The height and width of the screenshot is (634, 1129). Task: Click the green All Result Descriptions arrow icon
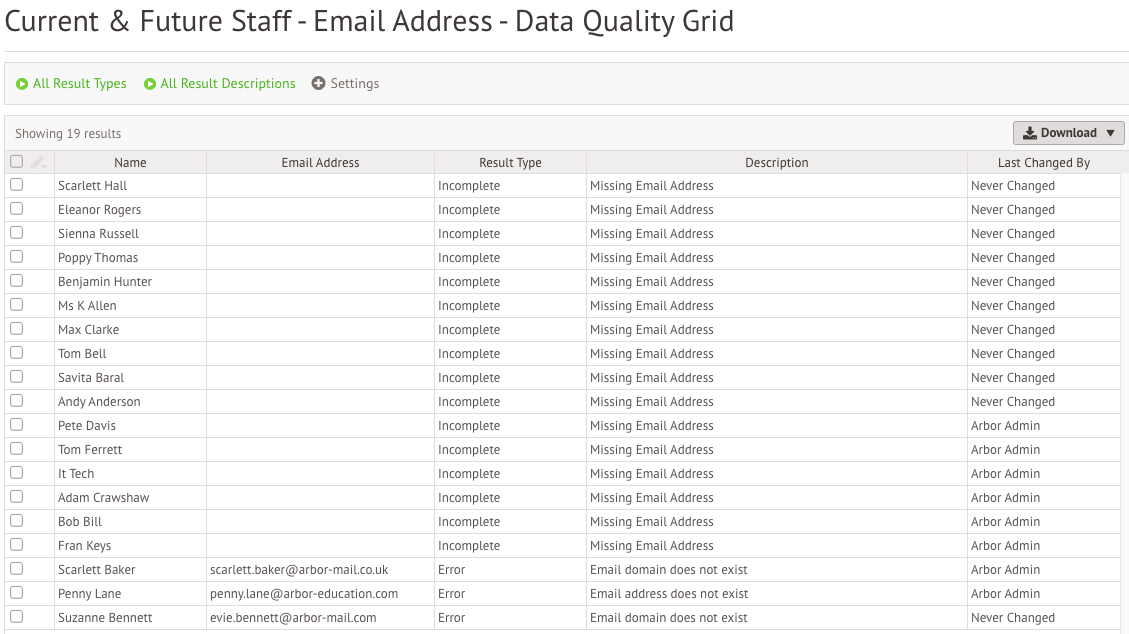[150, 84]
